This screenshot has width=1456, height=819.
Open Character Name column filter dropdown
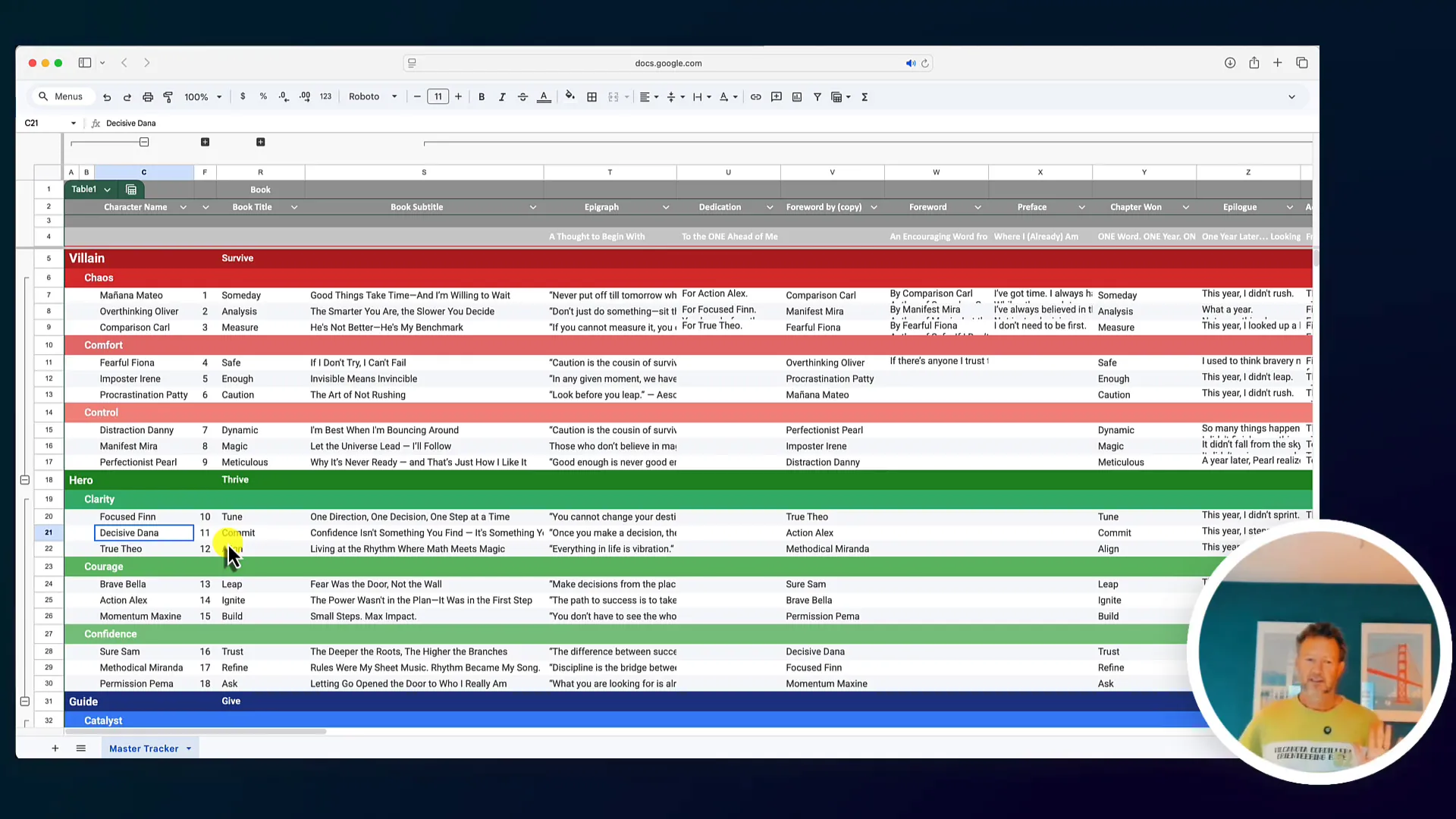pos(183,207)
